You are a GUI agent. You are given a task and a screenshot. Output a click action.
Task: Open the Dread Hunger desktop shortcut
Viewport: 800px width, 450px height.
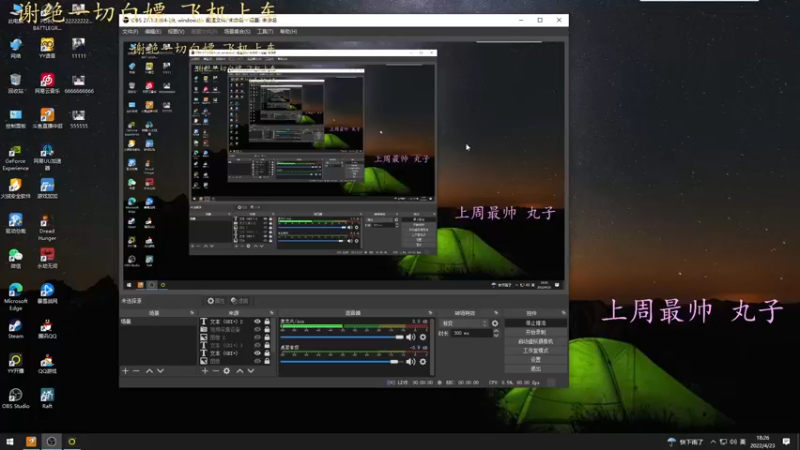pyautogui.click(x=47, y=228)
